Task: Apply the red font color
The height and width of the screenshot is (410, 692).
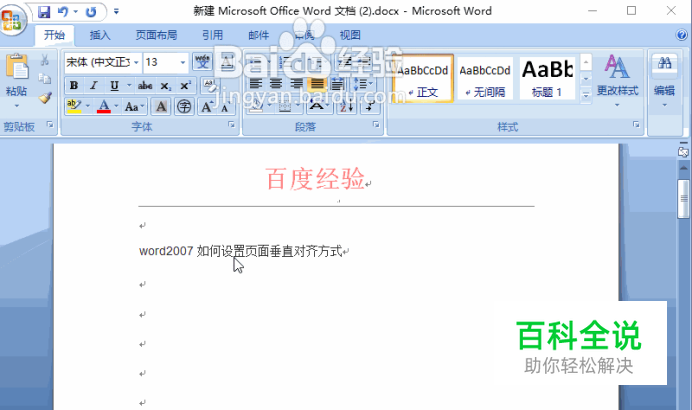Action: pyautogui.click(x=104, y=106)
